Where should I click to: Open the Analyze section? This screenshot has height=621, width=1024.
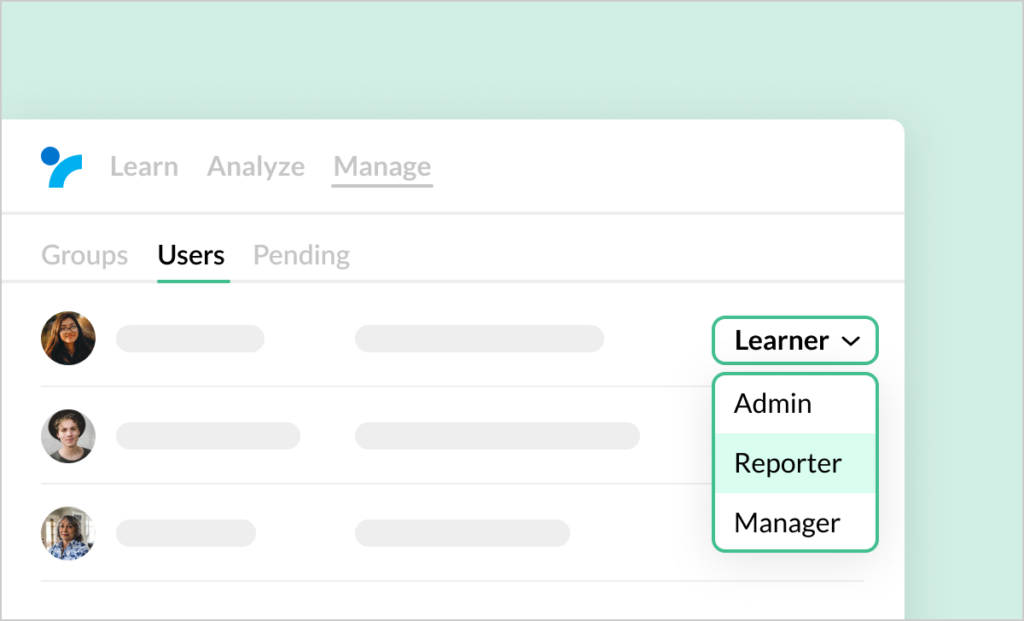(256, 166)
